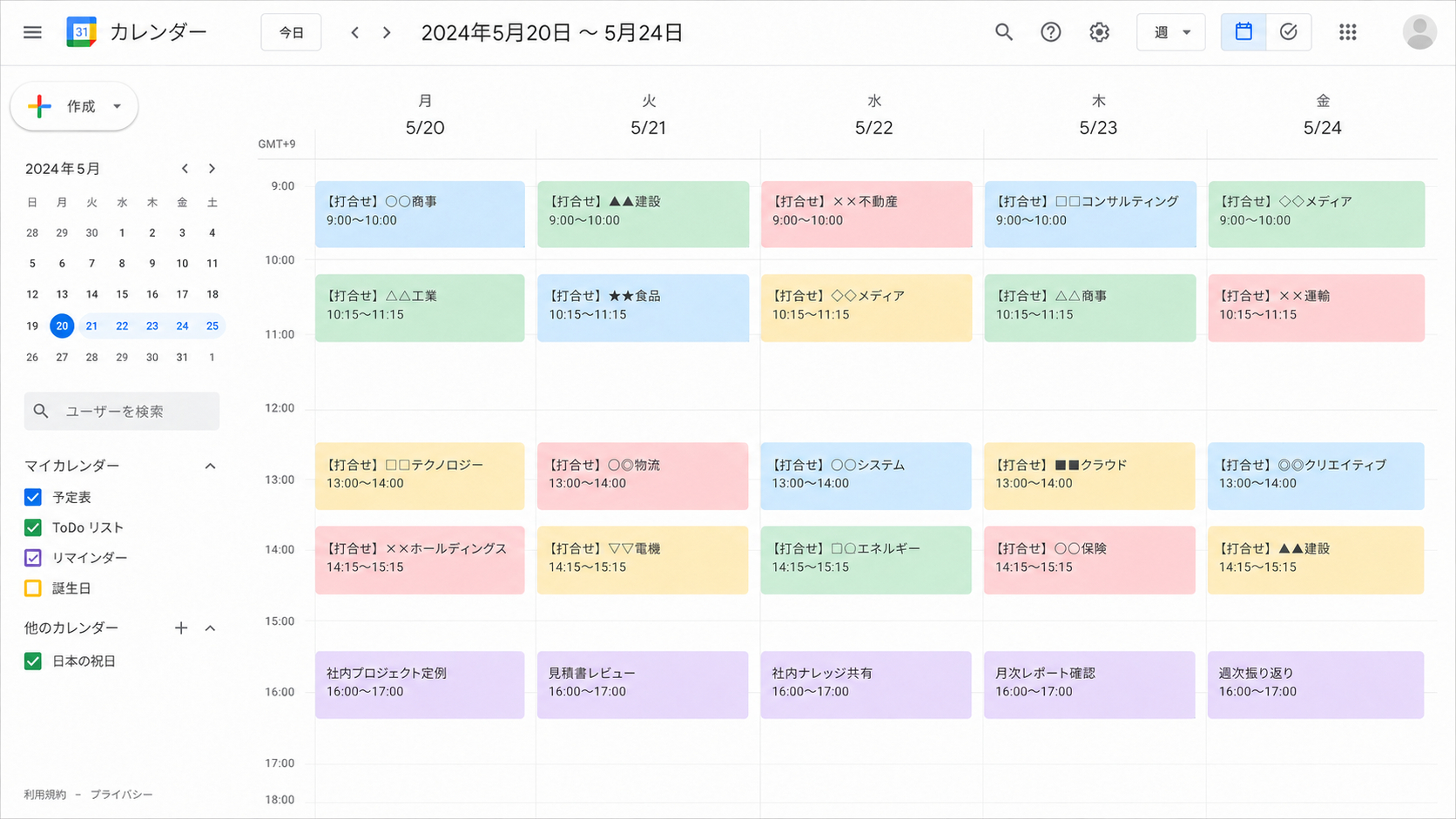The height and width of the screenshot is (819, 1456).
Task: Collapse the 他のカレンダー section
Action: point(210,628)
